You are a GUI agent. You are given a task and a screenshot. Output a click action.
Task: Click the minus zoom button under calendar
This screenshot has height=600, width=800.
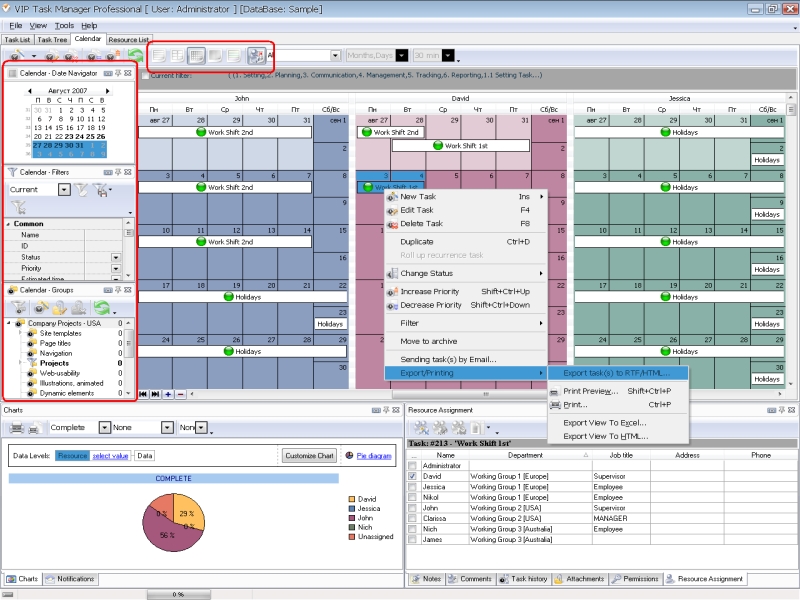click(180, 394)
